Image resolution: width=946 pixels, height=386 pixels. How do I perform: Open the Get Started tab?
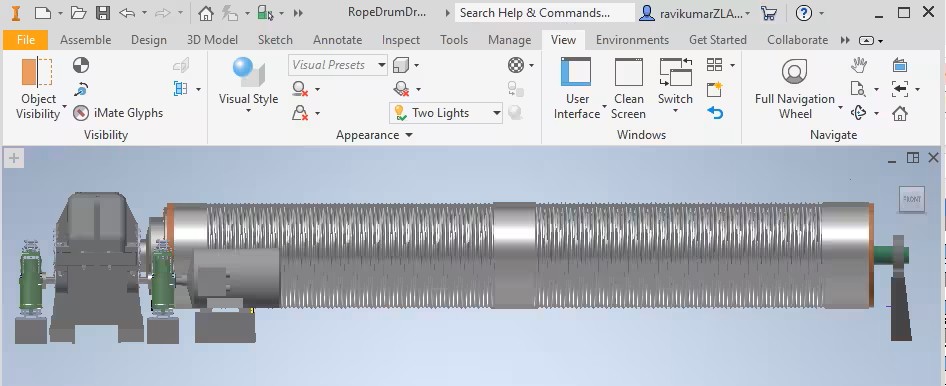point(718,40)
